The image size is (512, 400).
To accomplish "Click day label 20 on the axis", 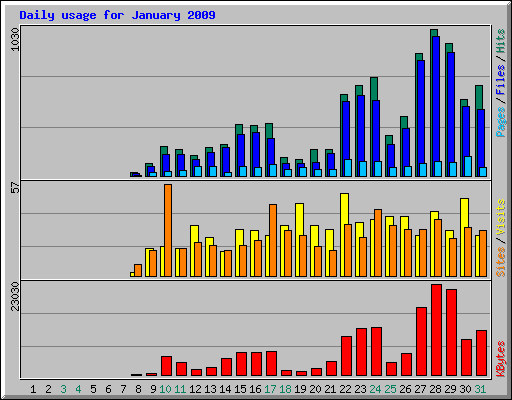I will pyautogui.click(x=315, y=389).
